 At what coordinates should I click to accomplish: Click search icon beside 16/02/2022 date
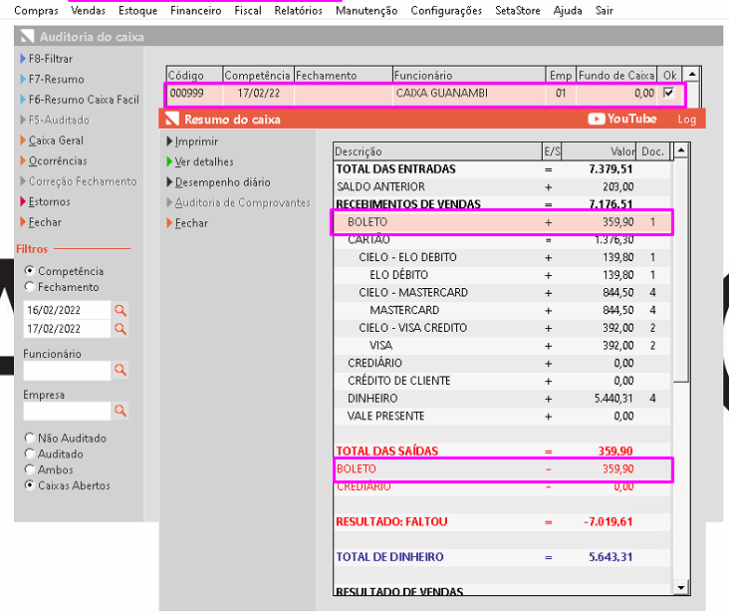tap(120, 310)
